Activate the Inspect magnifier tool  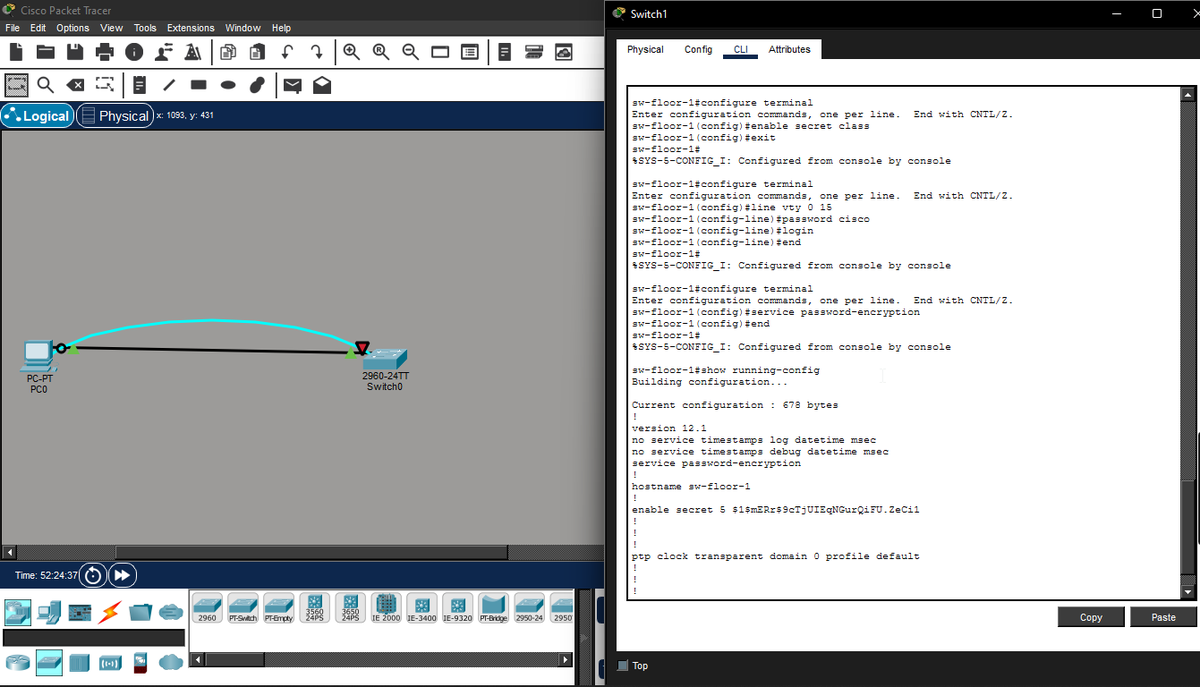(46, 85)
